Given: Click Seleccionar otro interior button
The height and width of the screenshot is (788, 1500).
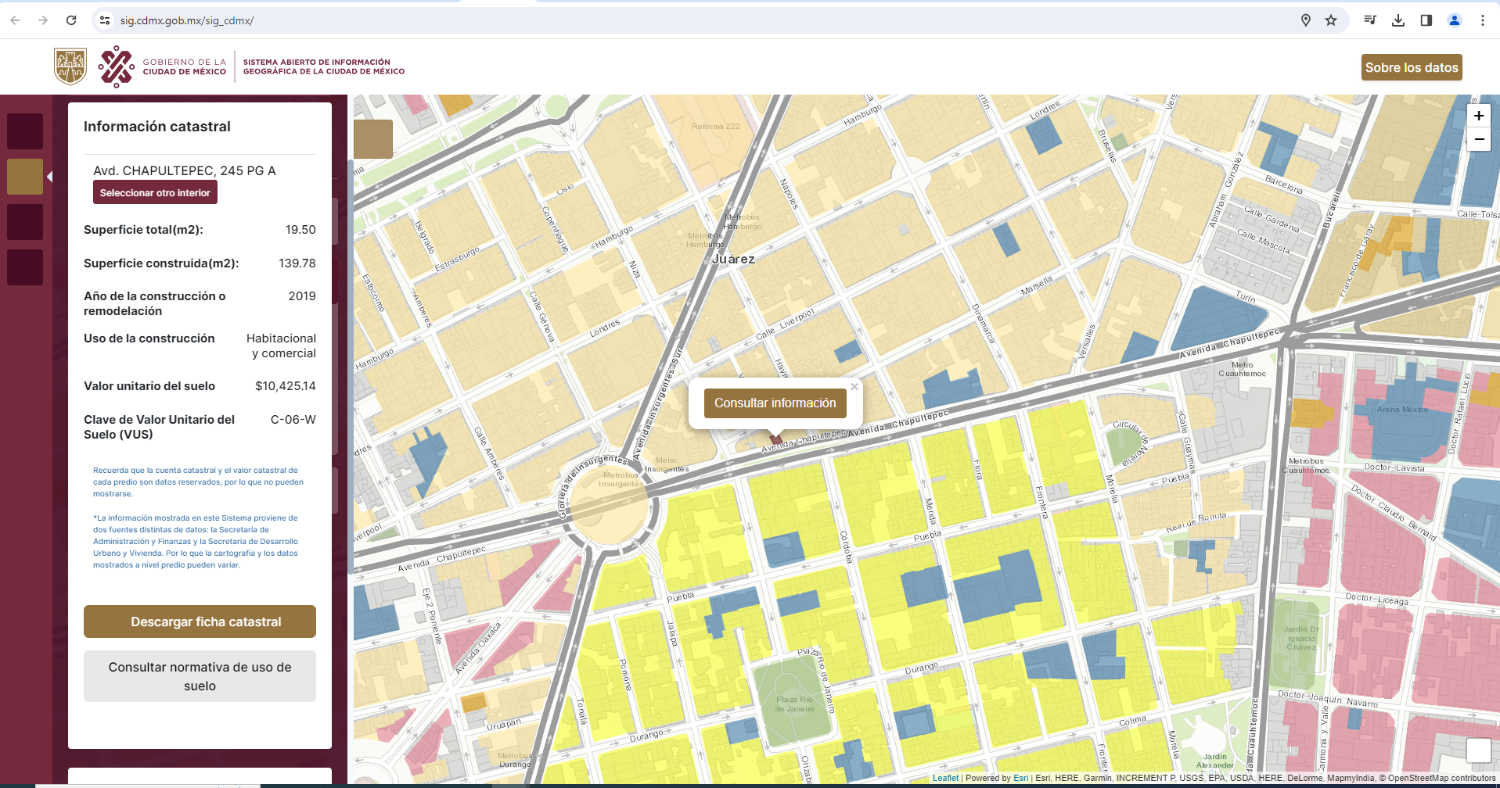Looking at the screenshot, I should pos(155,192).
